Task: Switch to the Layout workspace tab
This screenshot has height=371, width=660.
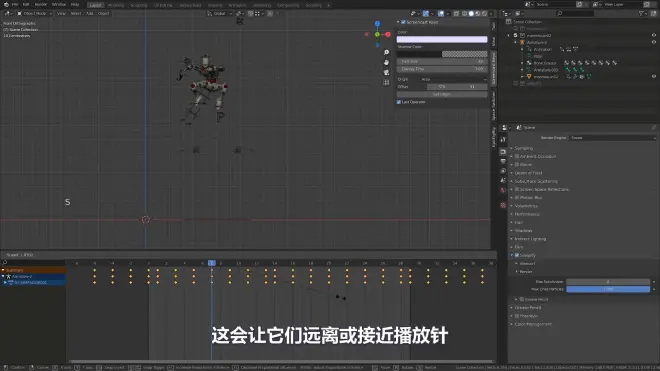Action: [96, 5]
